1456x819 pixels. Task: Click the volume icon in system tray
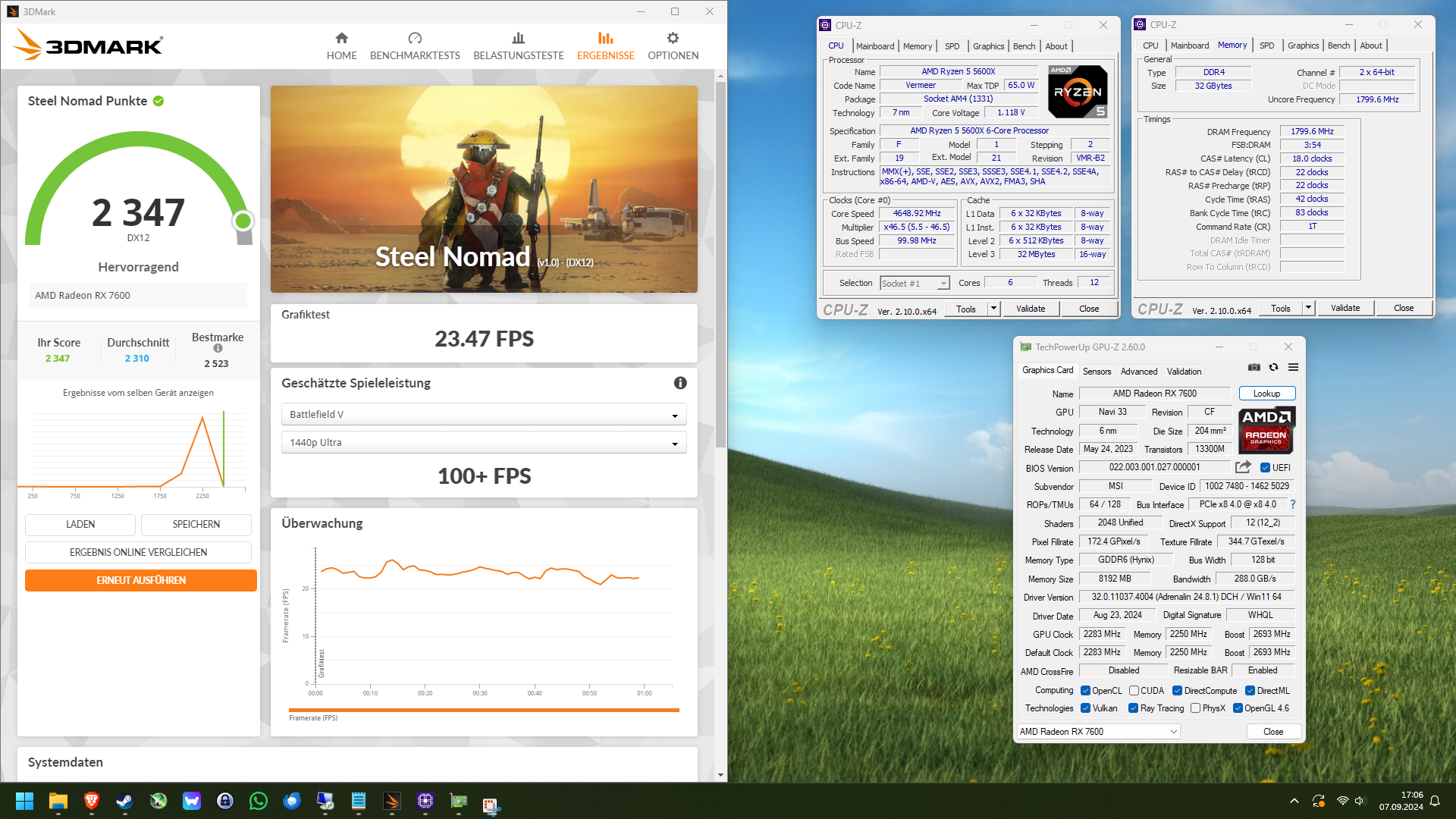(x=1360, y=801)
